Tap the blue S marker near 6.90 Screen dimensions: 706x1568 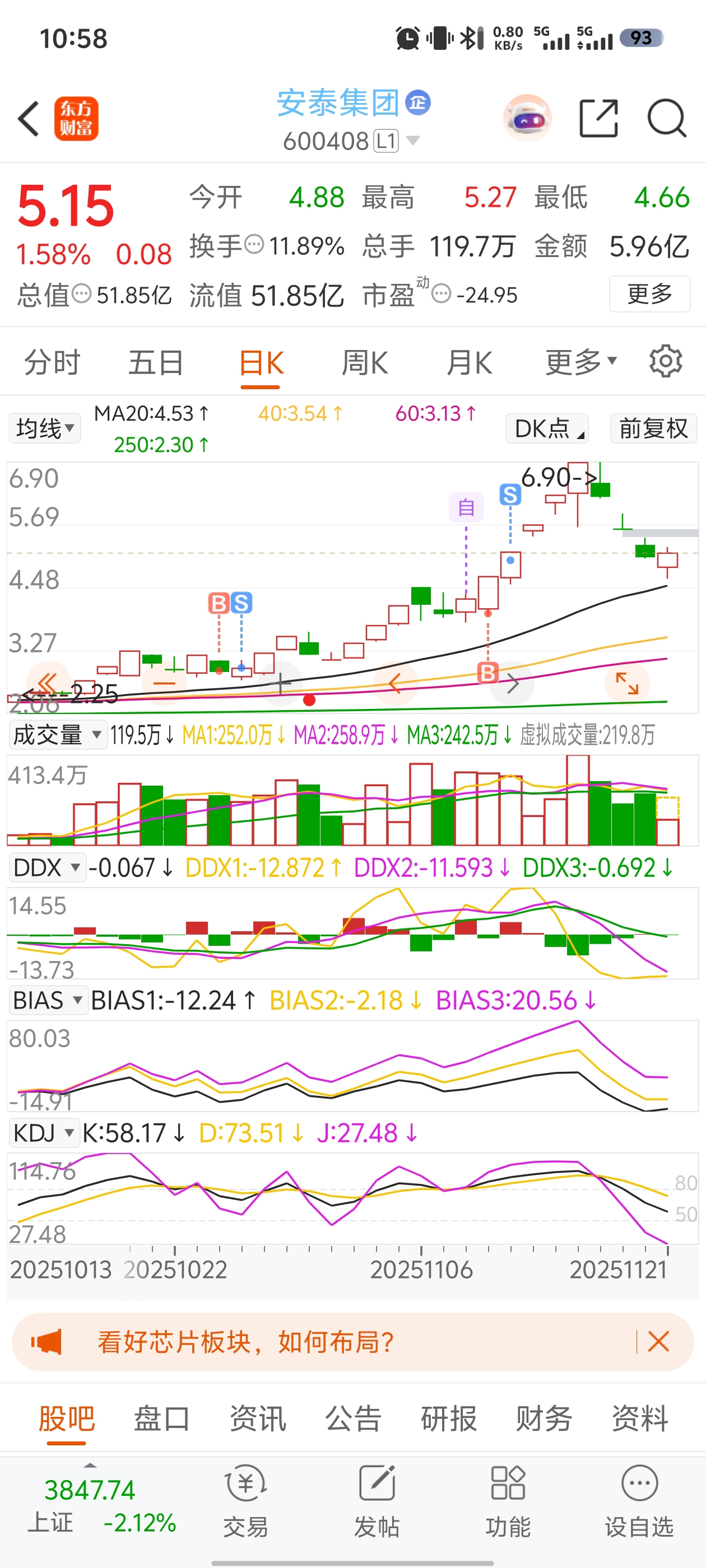510,494
